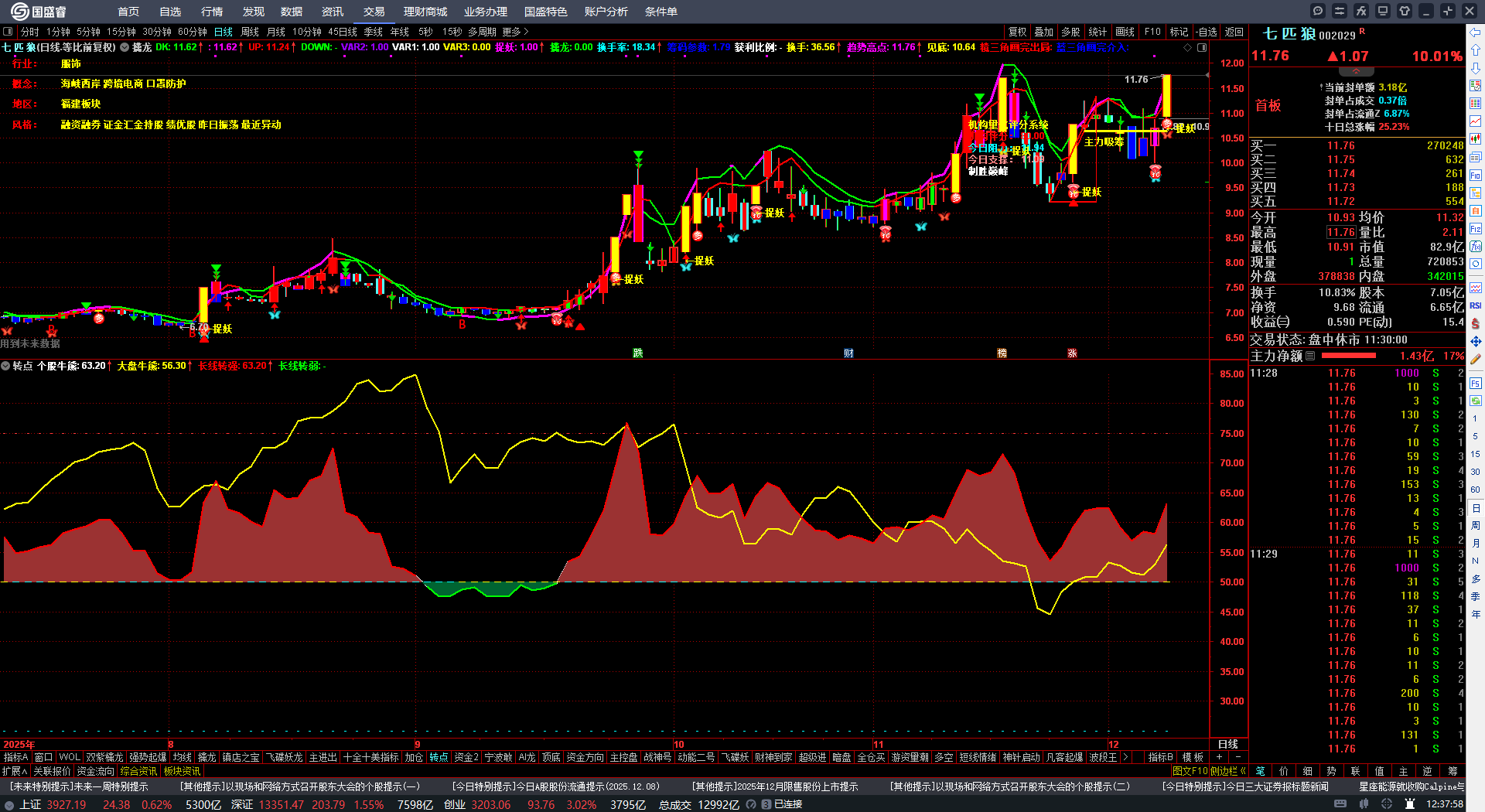
Task: Open the 理财商城 menu
Action: pos(425,12)
